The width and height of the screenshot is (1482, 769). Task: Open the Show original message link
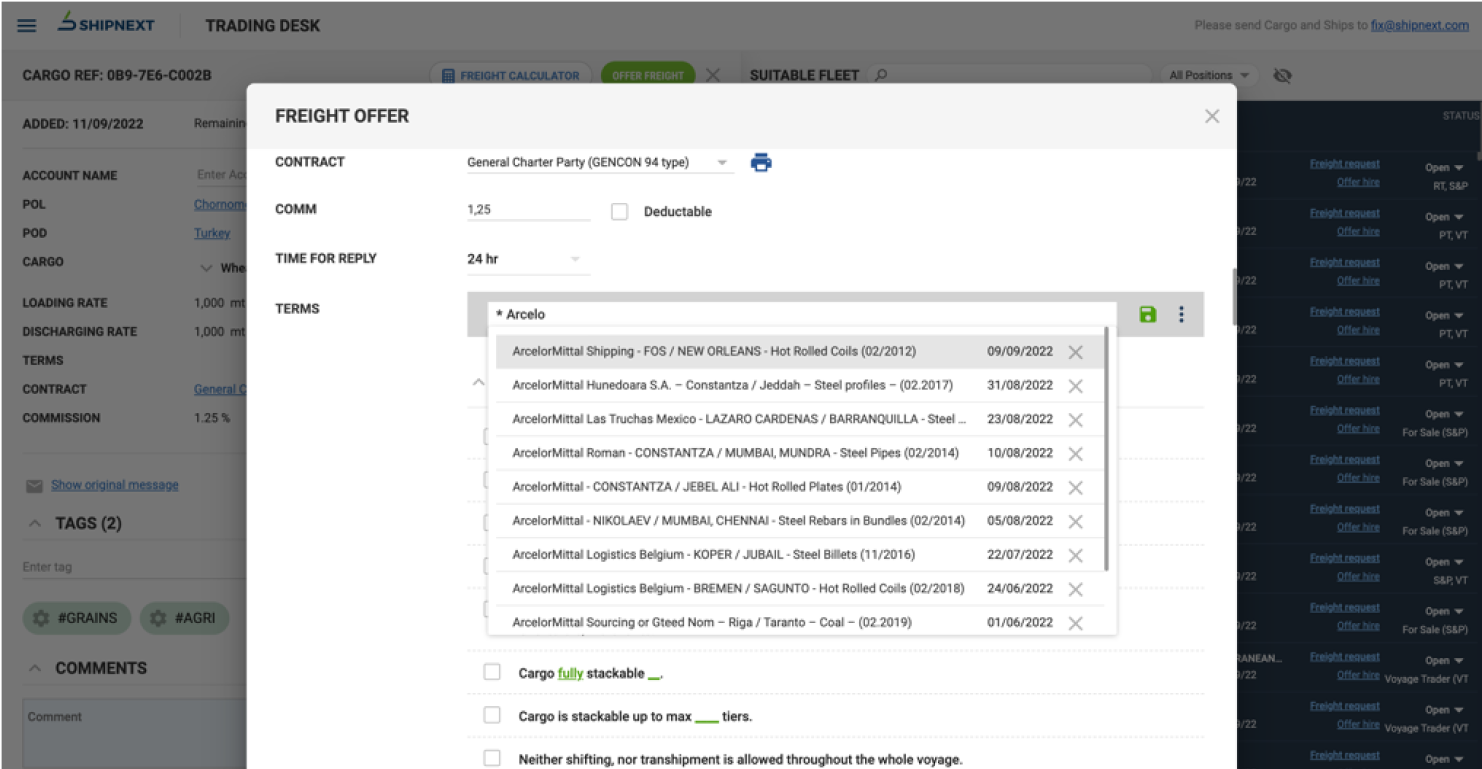coord(115,485)
